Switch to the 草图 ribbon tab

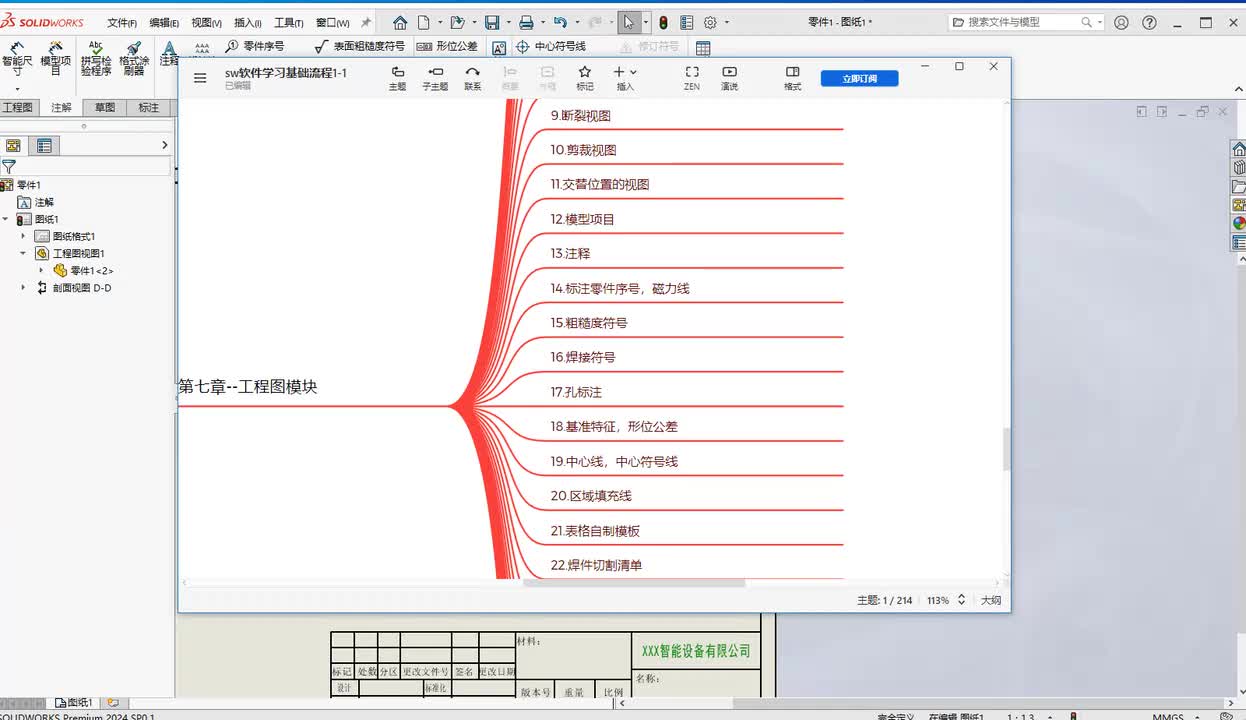click(105, 108)
